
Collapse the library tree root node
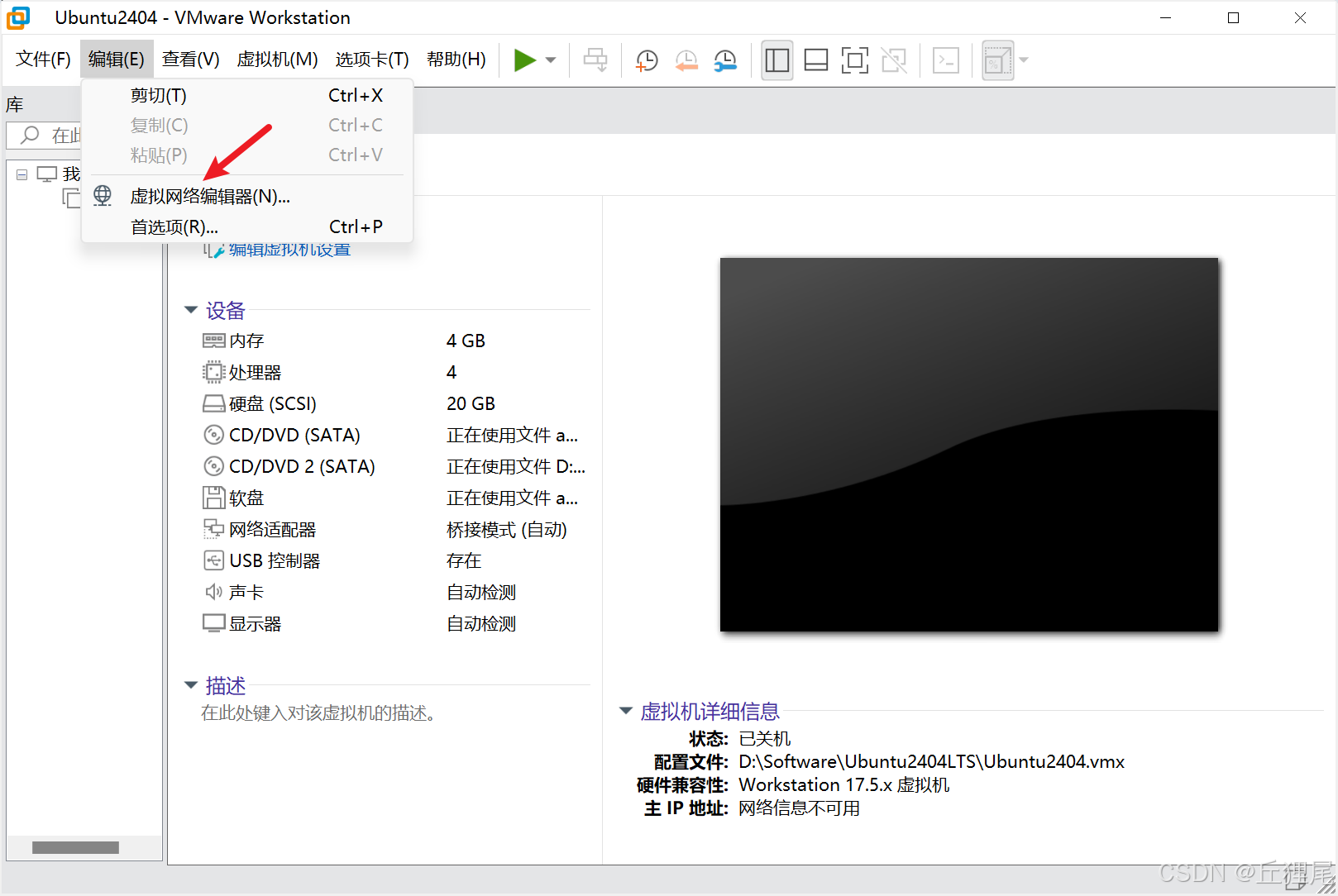click(x=22, y=174)
